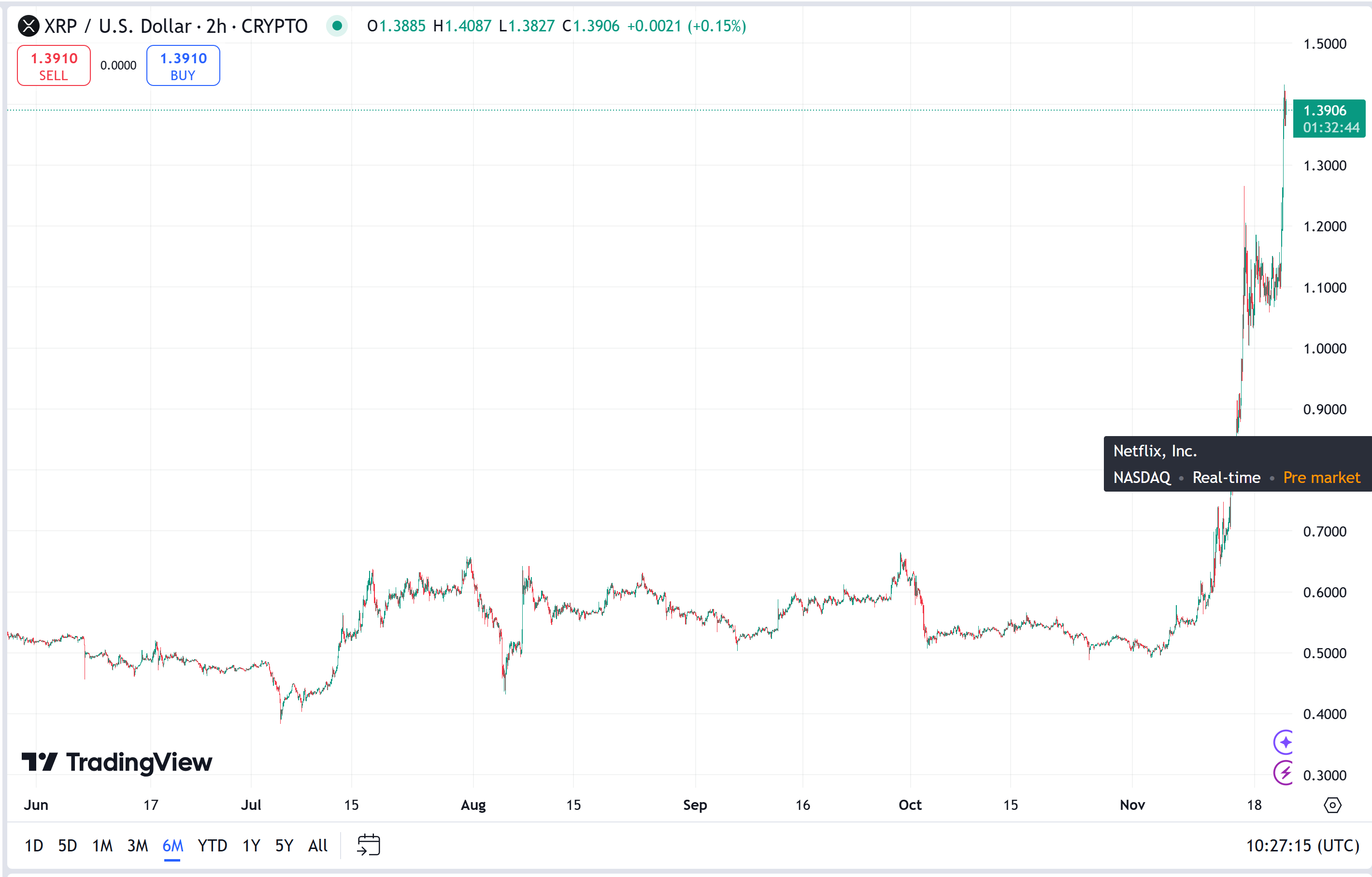Viewport: 1372px width, 877px height.
Task: Click the purple lightning bolt icon
Action: (1284, 773)
